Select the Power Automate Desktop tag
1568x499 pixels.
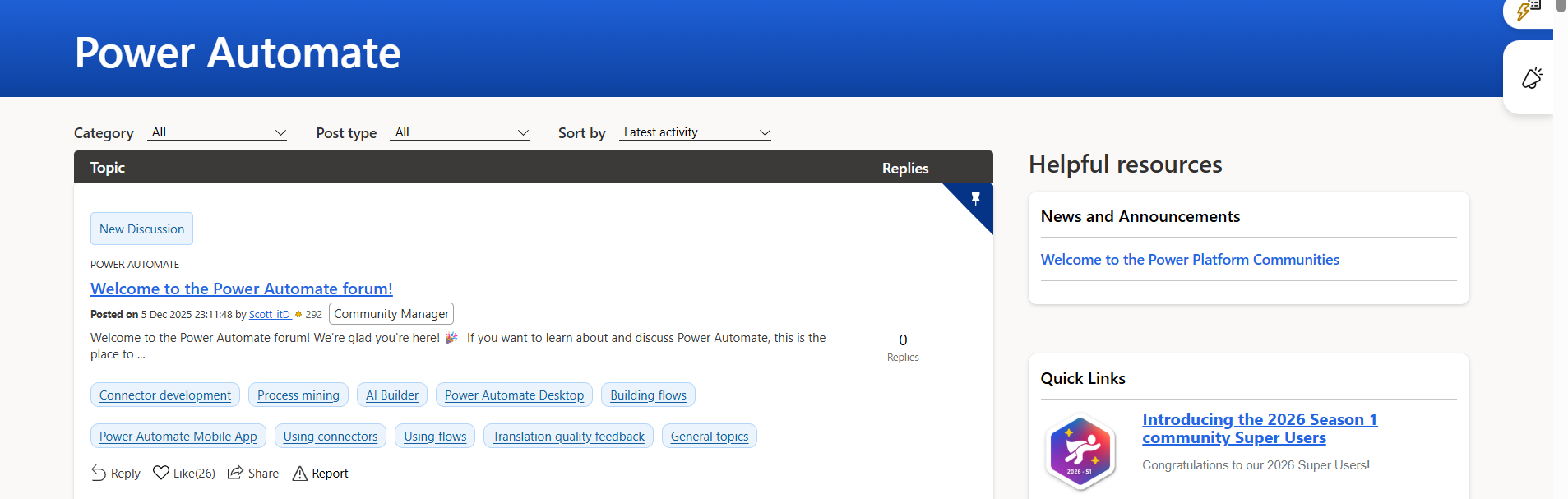coord(515,395)
